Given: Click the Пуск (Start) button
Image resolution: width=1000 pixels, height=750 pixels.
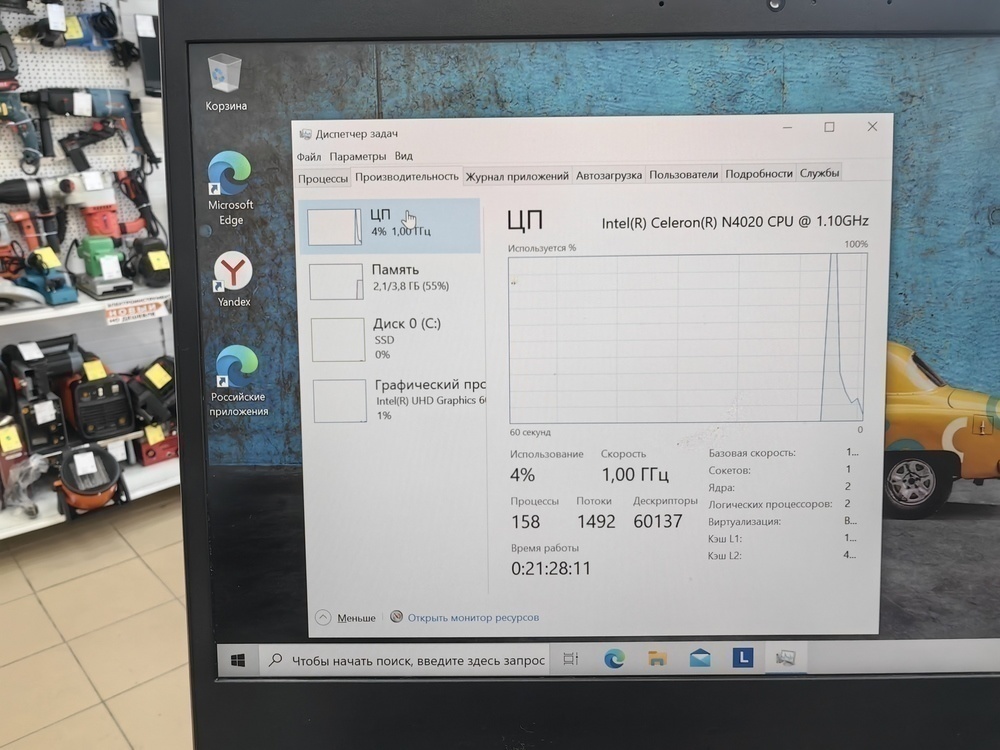Looking at the screenshot, I should pyautogui.click(x=237, y=660).
